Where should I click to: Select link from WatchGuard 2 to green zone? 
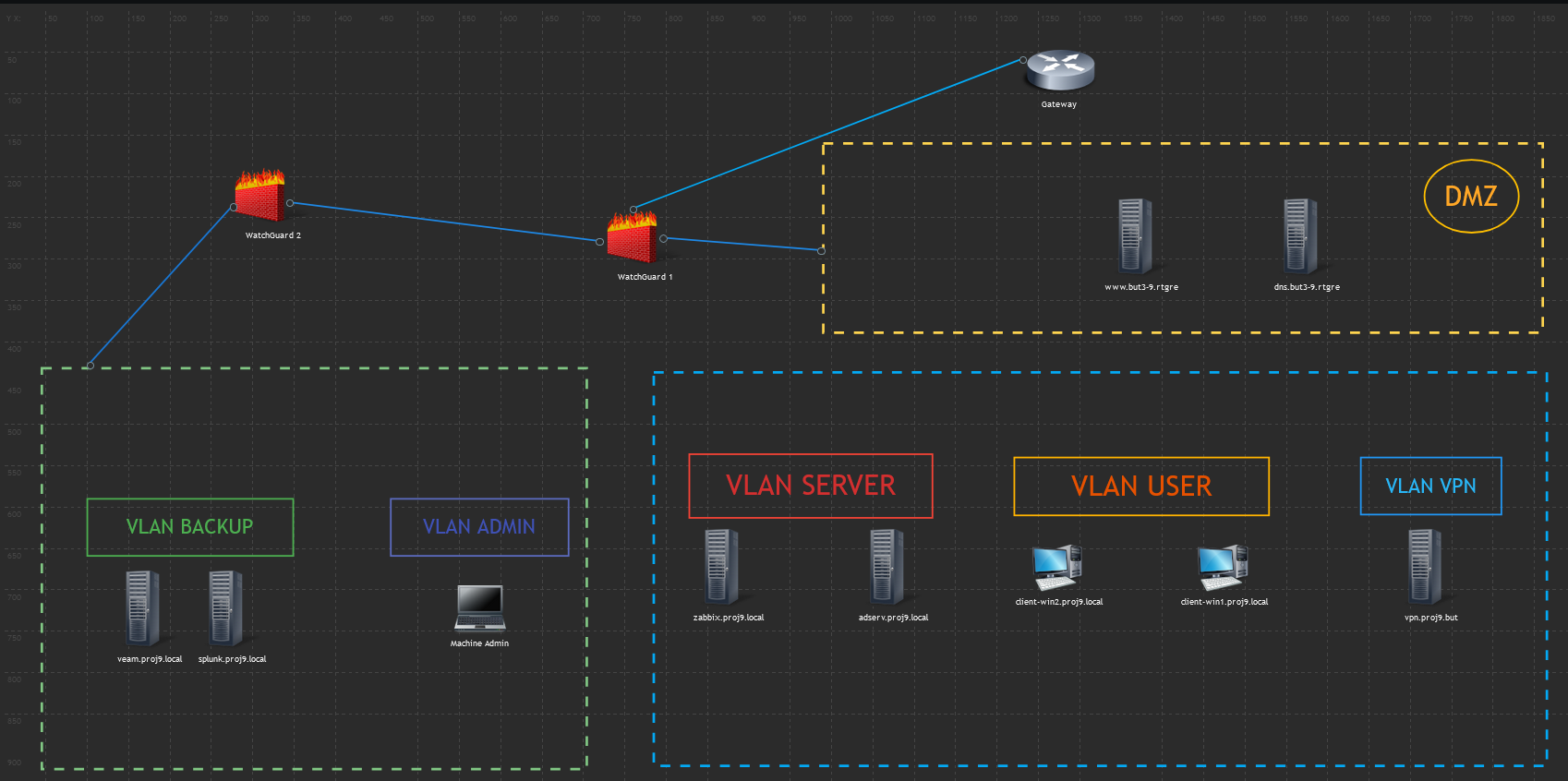(162, 286)
